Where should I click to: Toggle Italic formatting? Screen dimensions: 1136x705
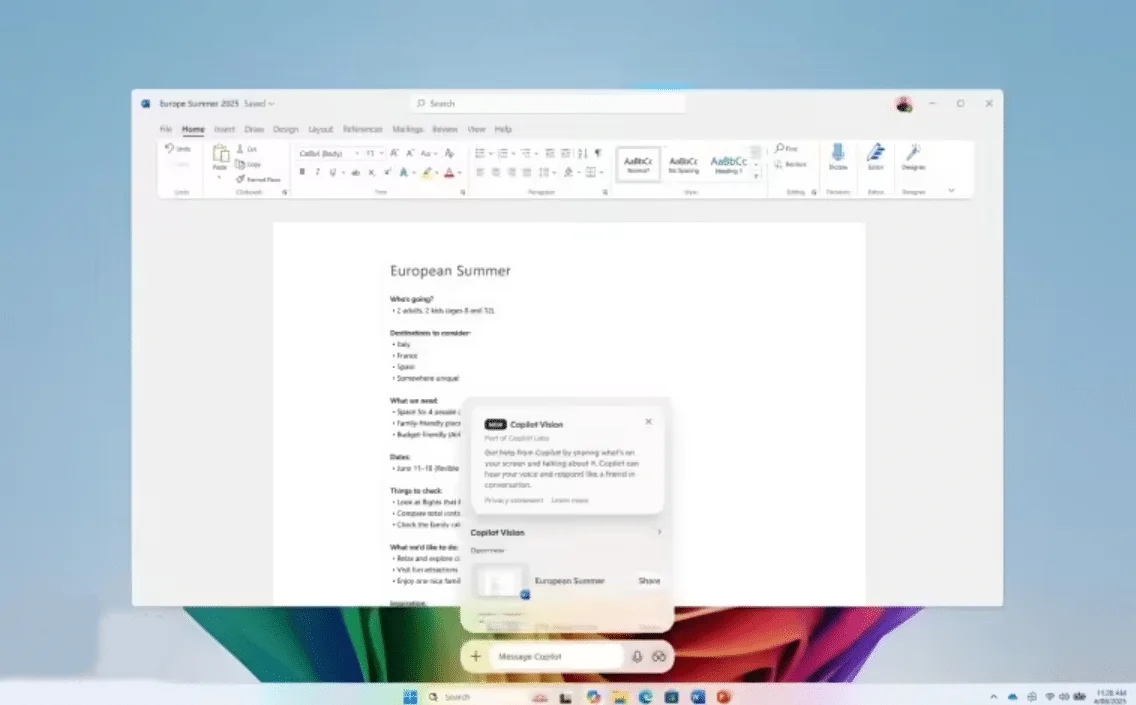point(317,172)
